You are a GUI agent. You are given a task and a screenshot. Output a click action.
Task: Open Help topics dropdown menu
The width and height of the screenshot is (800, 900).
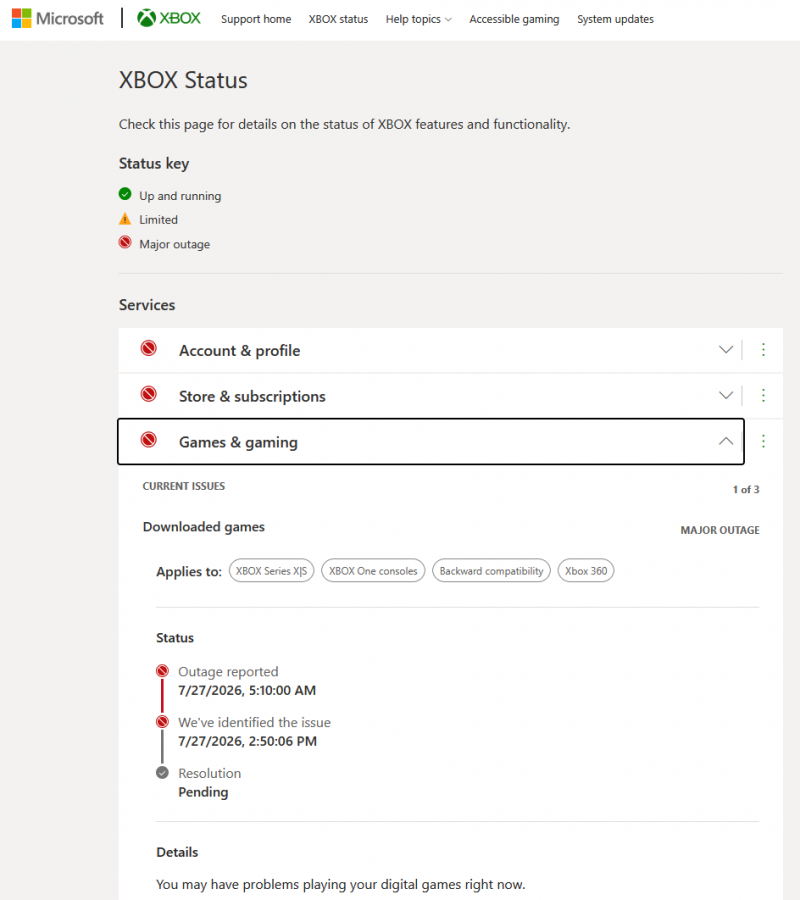point(418,19)
